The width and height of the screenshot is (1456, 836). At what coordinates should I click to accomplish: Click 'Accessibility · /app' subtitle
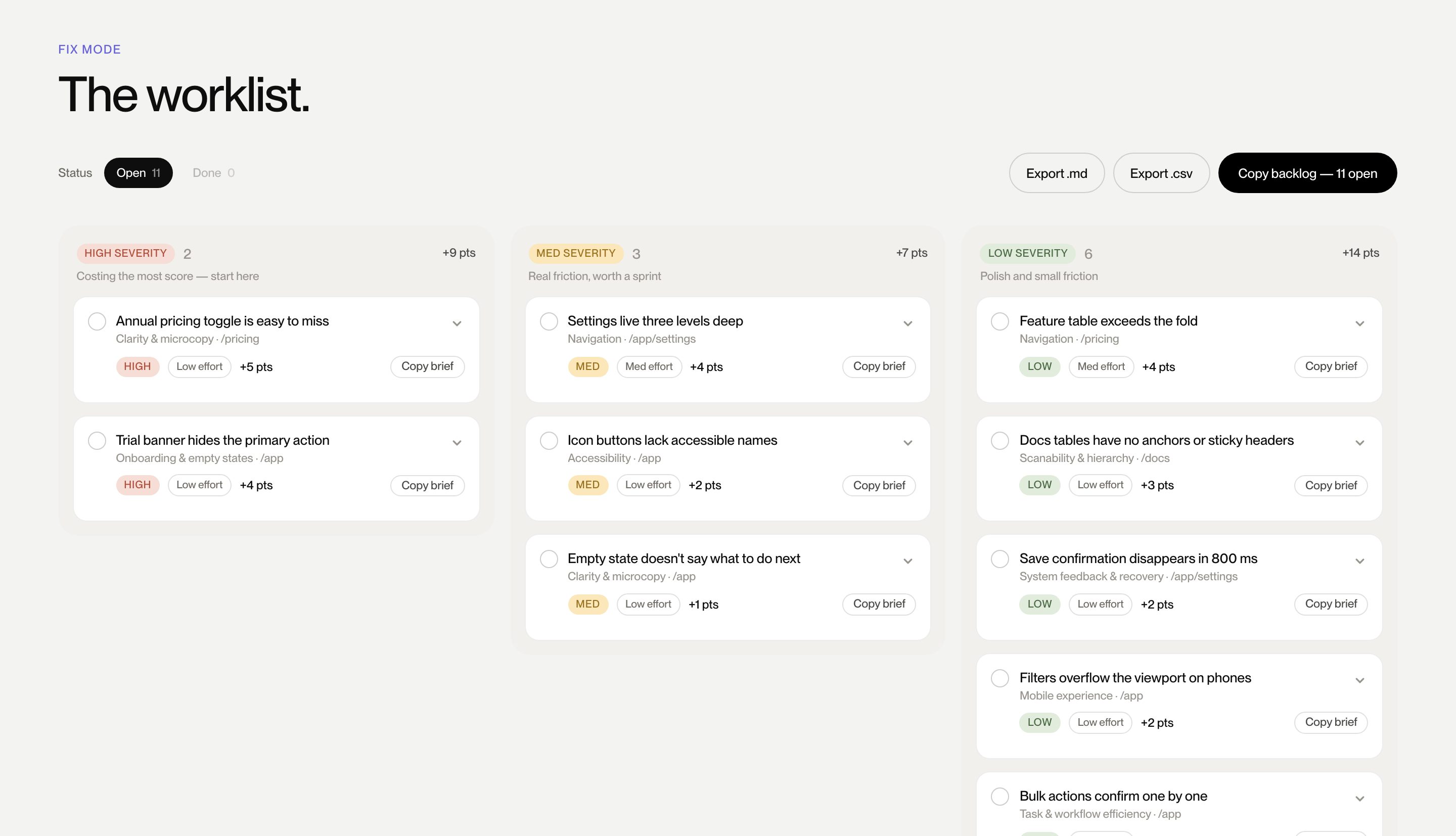(614, 458)
